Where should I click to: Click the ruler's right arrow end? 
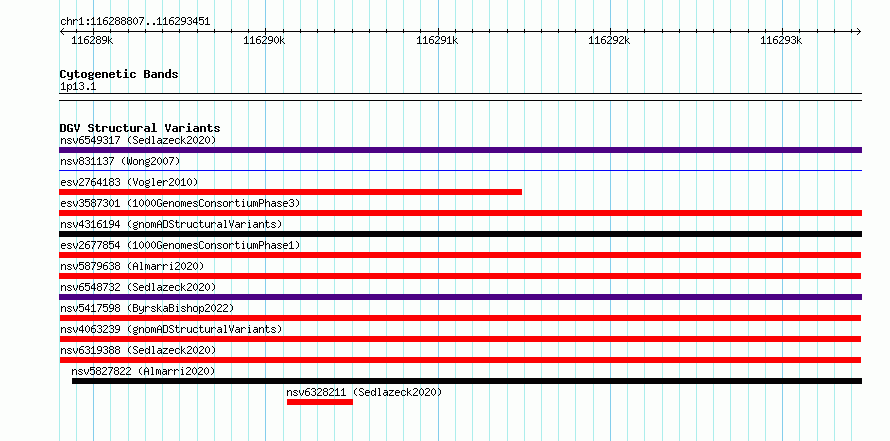pos(858,31)
